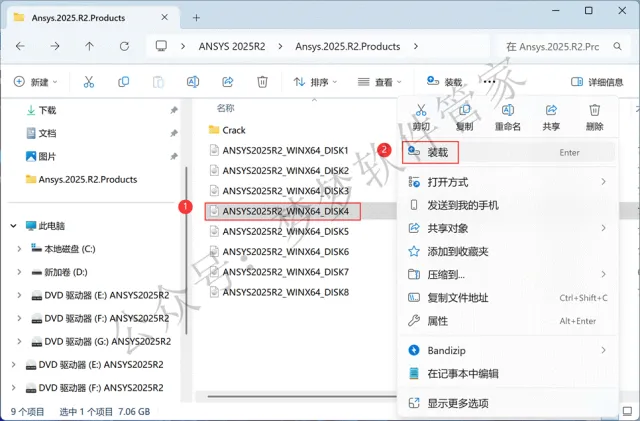Choose Mount (装载) in the context menu
This screenshot has width=640, height=421.
coord(509,152)
